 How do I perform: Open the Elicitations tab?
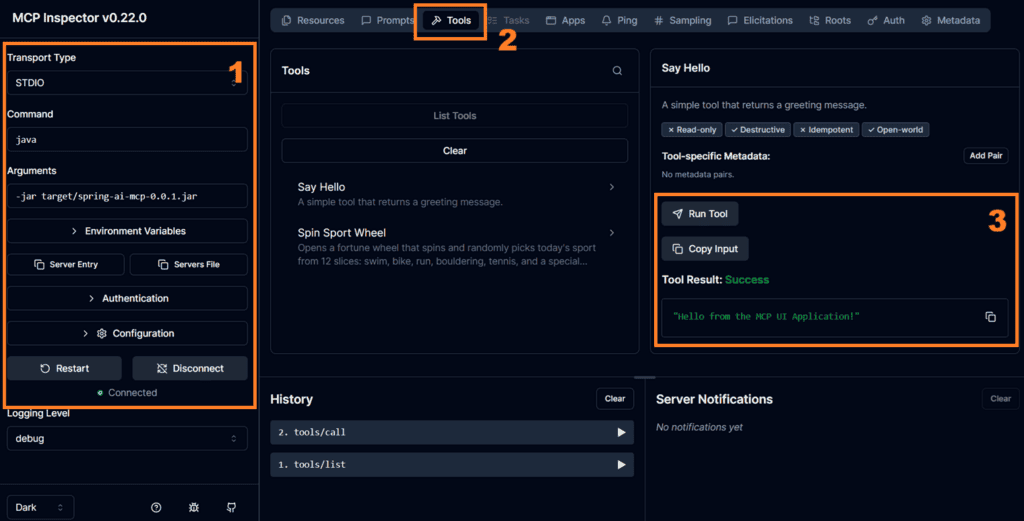pos(760,20)
